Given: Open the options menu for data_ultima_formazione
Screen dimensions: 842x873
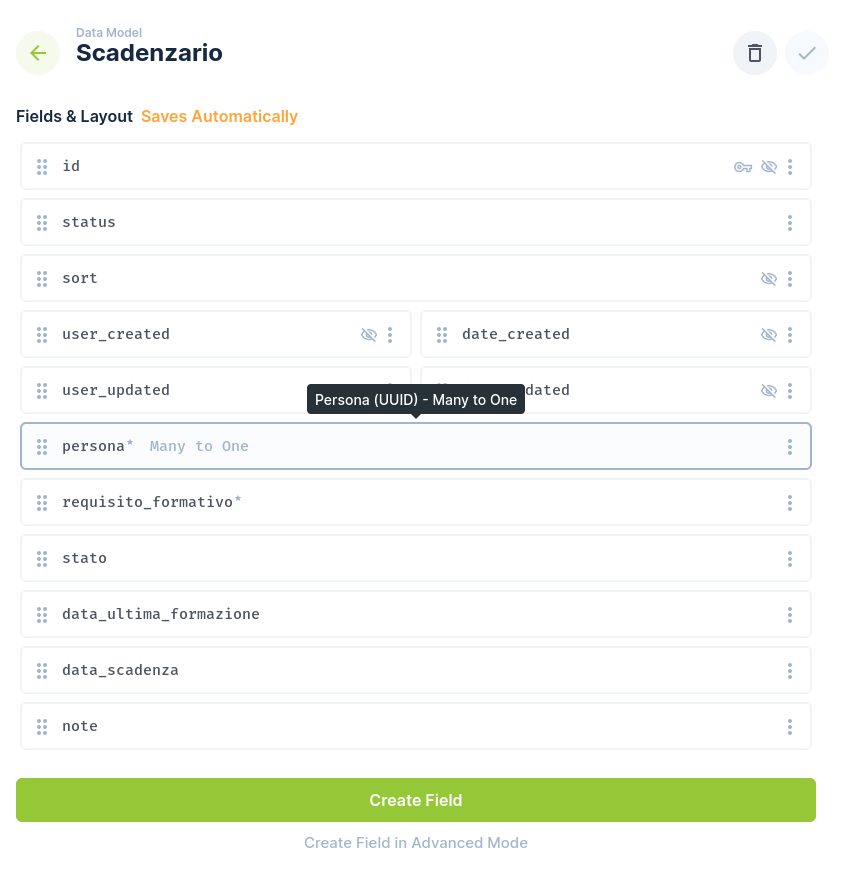Looking at the screenshot, I should [x=790, y=614].
